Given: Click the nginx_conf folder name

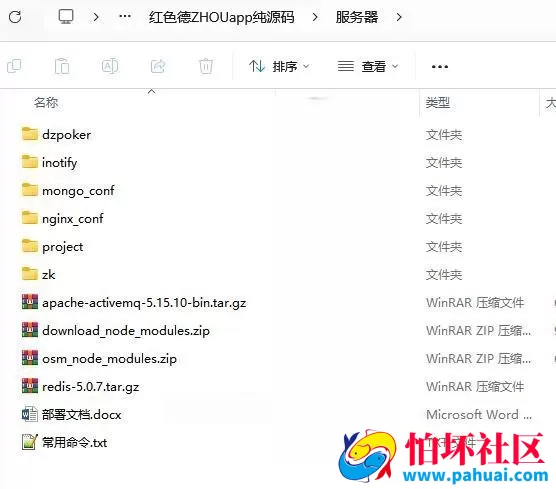Looking at the screenshot, I should pyautogui.click(x=73, y=219).
